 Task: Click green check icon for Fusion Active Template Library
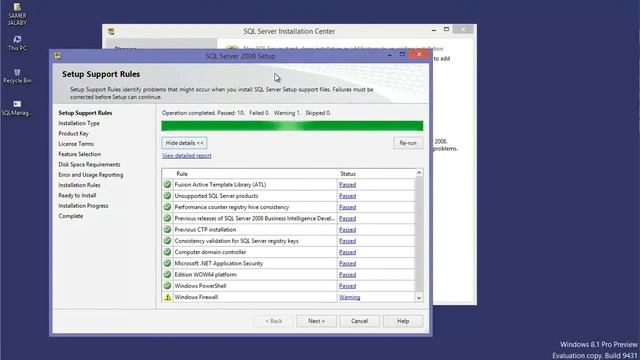[167, 184]
